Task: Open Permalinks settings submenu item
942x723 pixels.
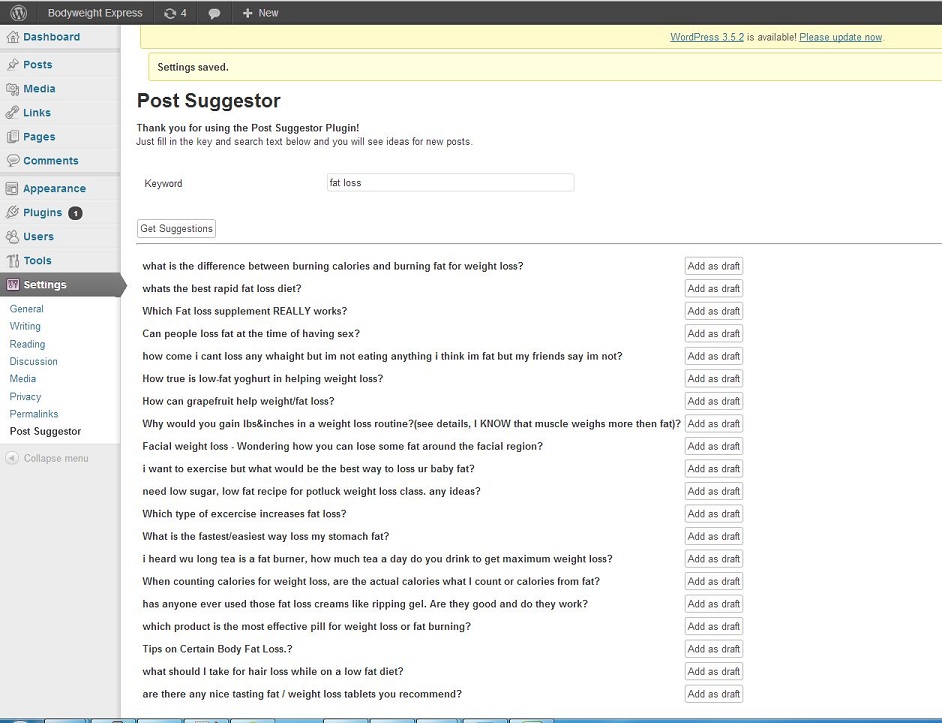Action: pyautogui.click(x=34, y=414)
